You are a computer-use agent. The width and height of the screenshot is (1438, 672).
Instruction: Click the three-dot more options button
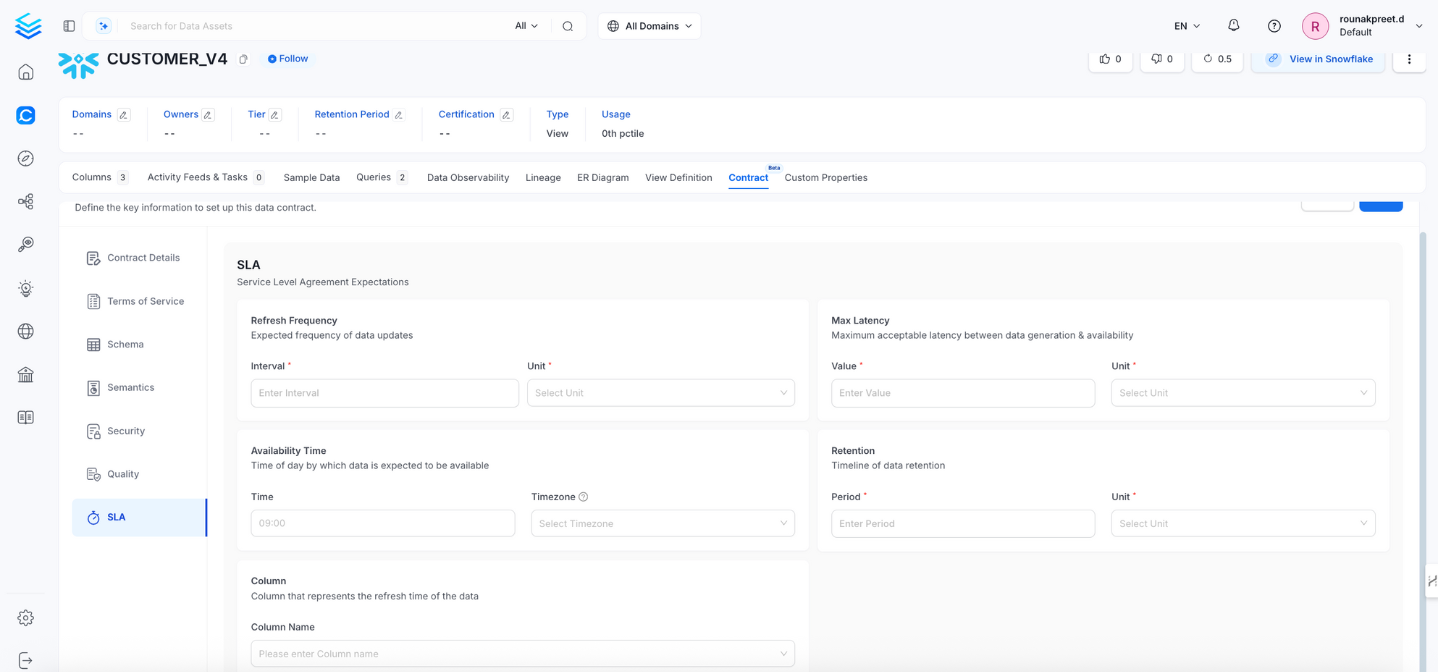[1409, 59]
